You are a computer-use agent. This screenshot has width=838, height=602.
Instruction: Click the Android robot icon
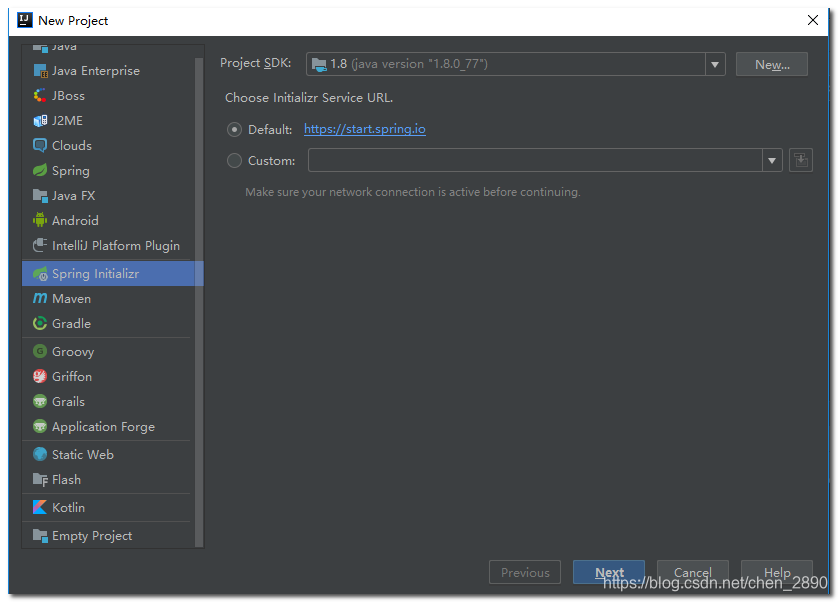tap(40, 220)
